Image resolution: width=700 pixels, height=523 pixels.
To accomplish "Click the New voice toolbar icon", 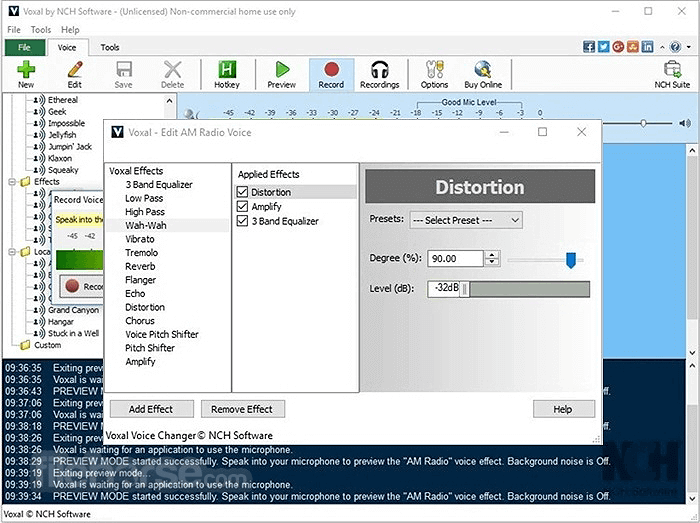I will (x=26, y=70).
